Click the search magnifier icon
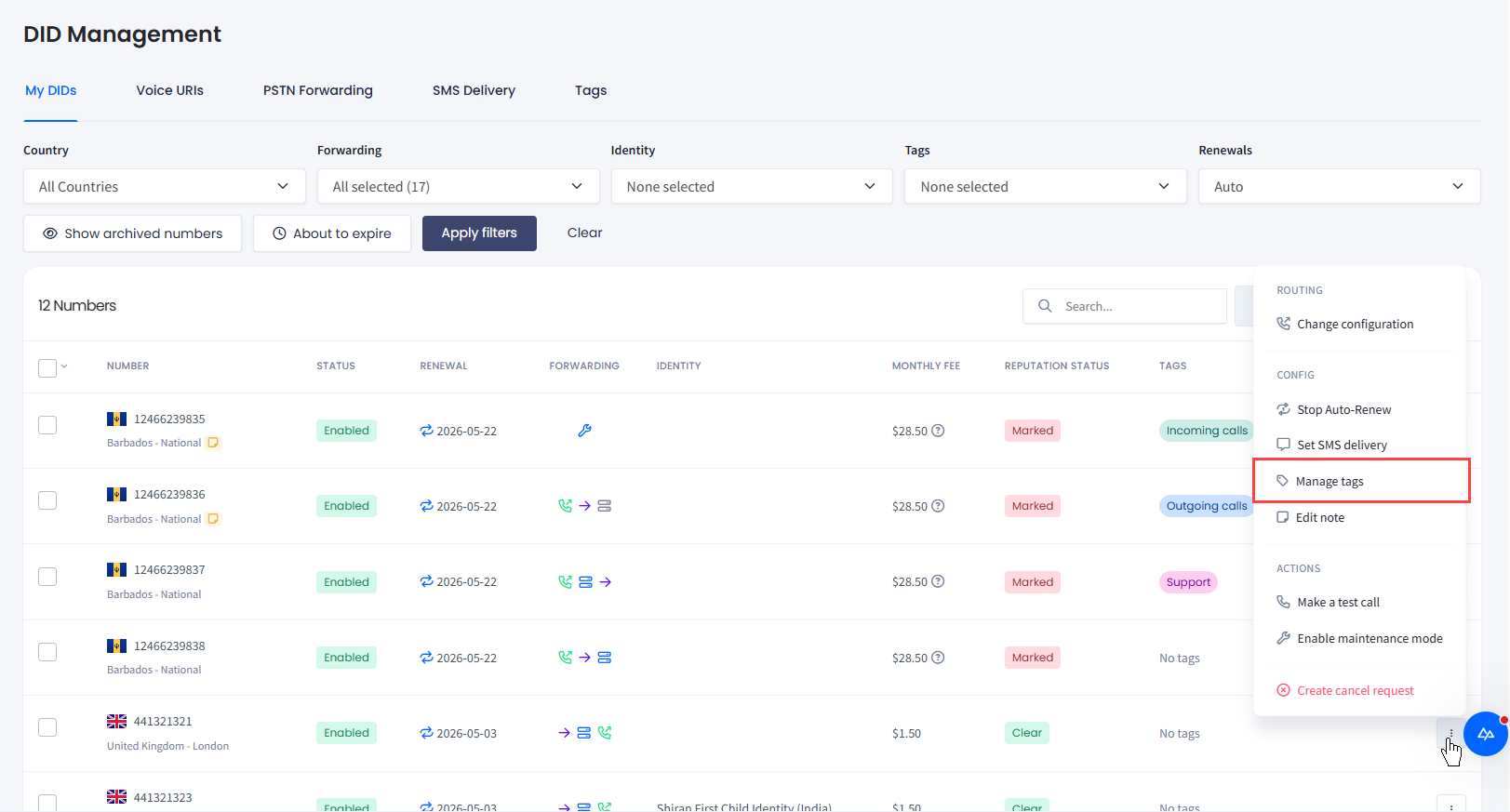 [x=1045, y=306]
